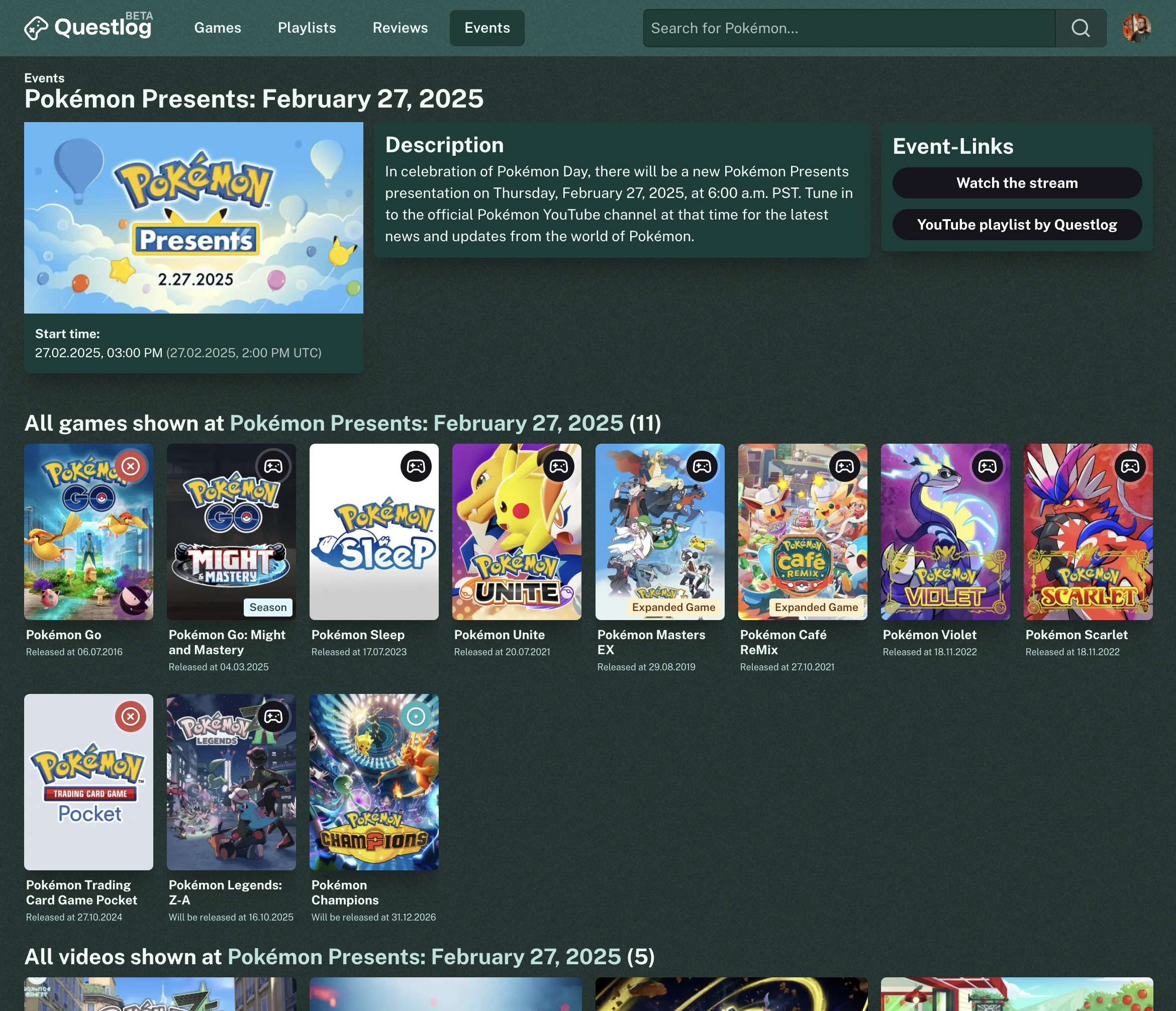1176x1011 pixels.
Task: Click the Pokémon Café ReMix title
Action: coord(783,642)
